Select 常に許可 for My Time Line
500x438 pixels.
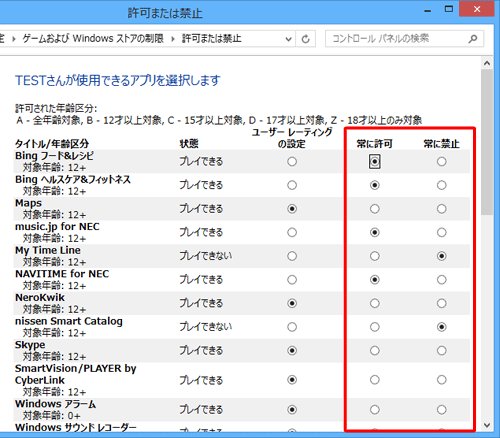pyautogui.click(x=375, y=256)
